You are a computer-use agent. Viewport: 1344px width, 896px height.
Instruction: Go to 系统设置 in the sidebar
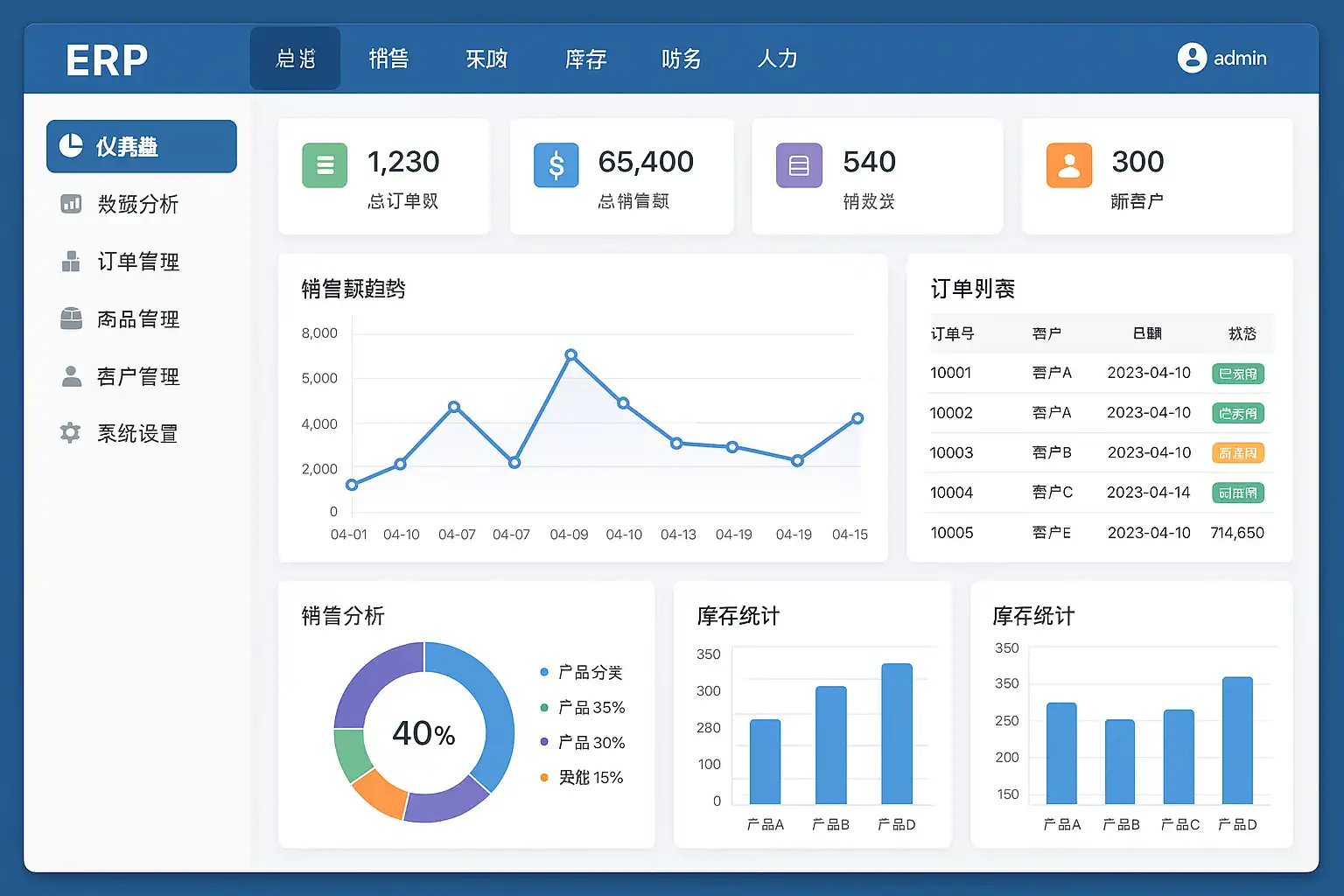pyautogui.click(x=137, y=433)
